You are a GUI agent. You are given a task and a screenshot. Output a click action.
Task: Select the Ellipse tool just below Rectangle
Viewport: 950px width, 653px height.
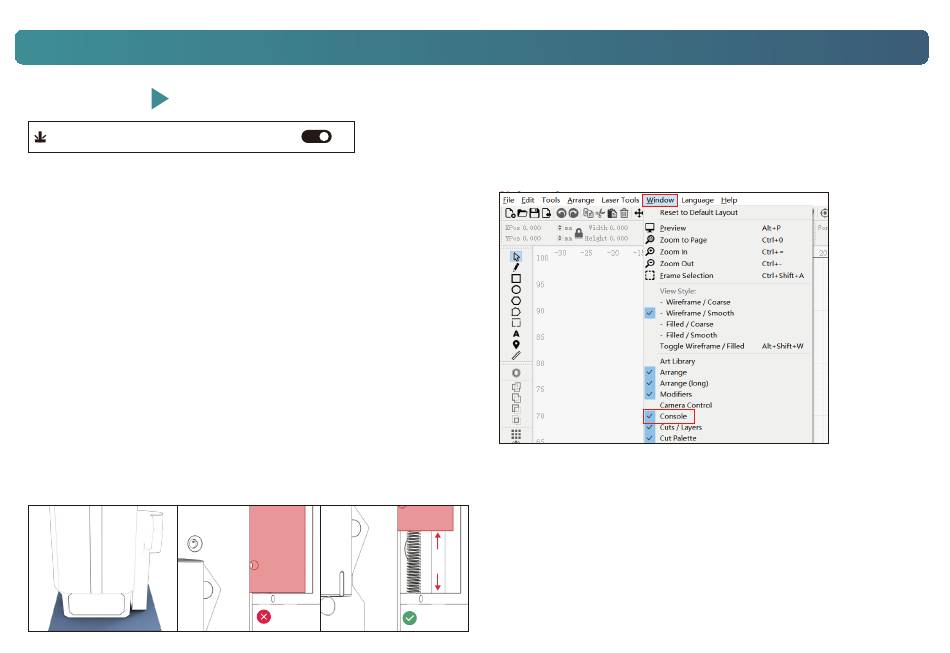pyautogui.click(x=516, y=290)
